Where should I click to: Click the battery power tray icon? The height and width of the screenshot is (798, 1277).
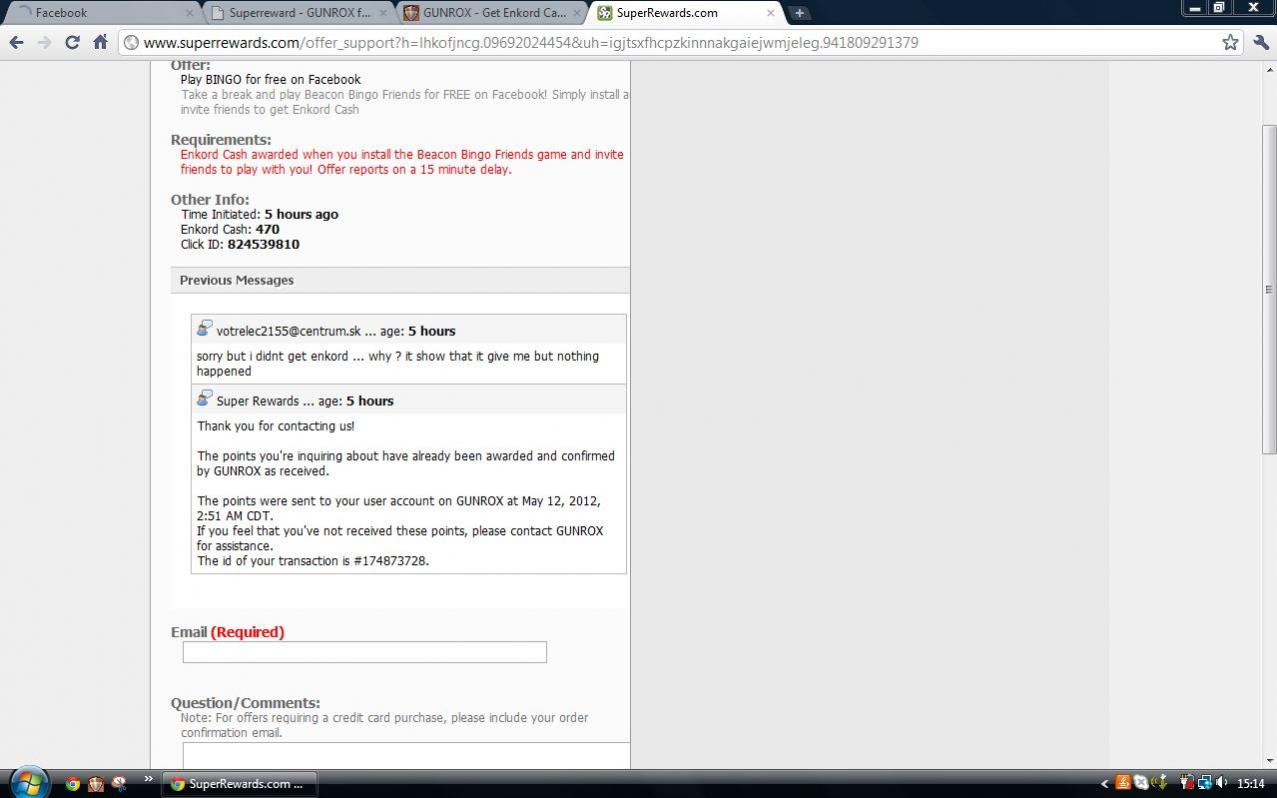point(1187,784)
